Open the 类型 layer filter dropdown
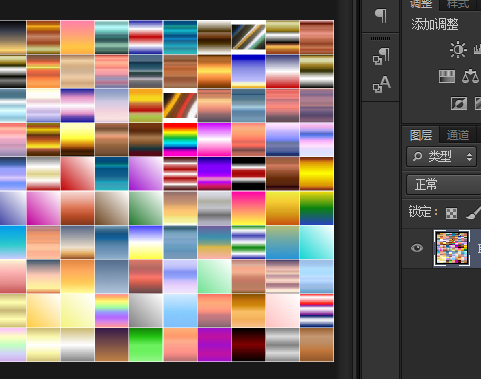481x379 pixels. [x=441, y=156]
